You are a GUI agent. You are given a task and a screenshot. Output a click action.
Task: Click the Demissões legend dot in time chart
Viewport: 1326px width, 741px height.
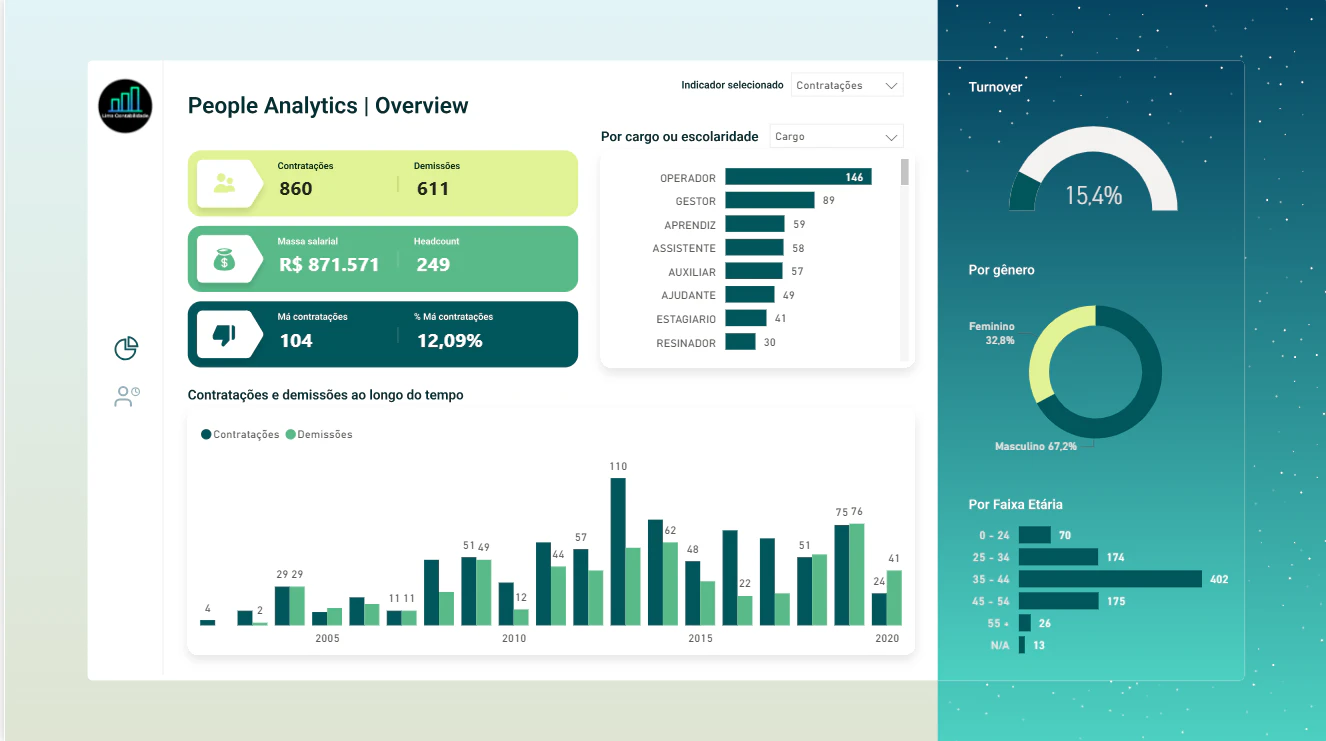point(291,434)
